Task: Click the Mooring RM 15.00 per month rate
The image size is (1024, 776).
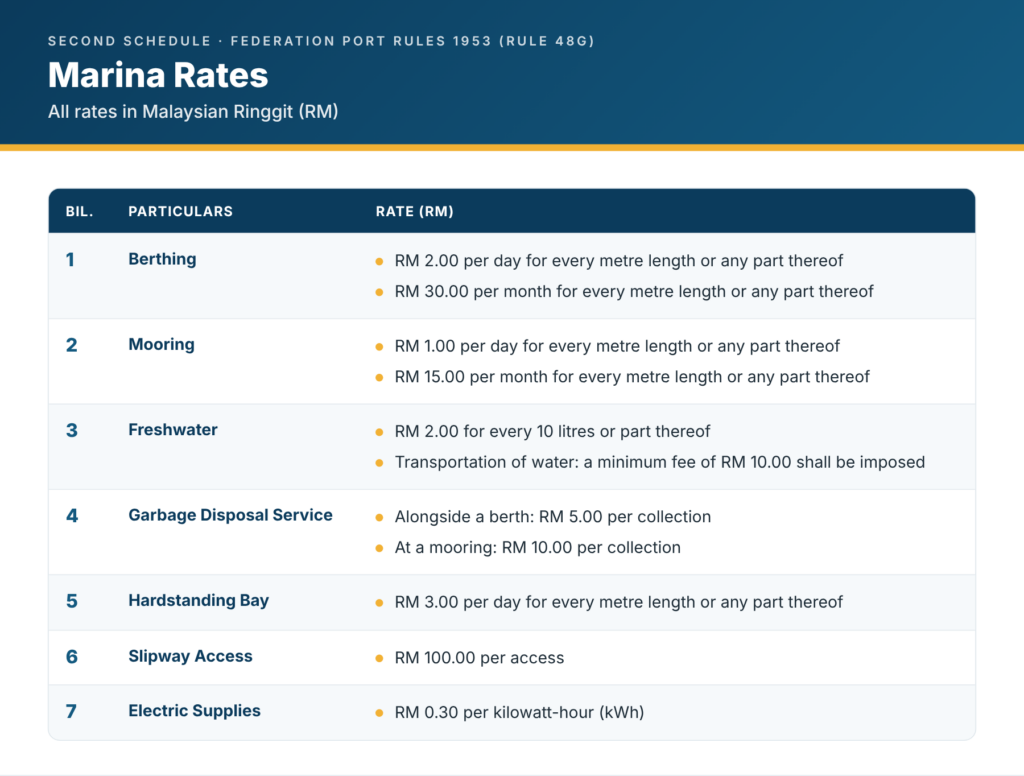Action: pyautogui.click(x=632, y=377)
